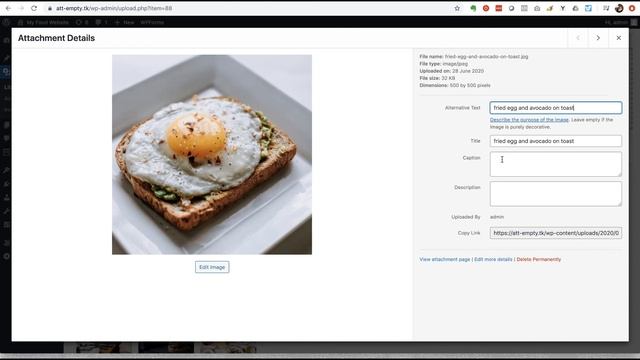Screen dimensions: 640x360
Task: Open the Edit more details link
Action: (493, 259)
